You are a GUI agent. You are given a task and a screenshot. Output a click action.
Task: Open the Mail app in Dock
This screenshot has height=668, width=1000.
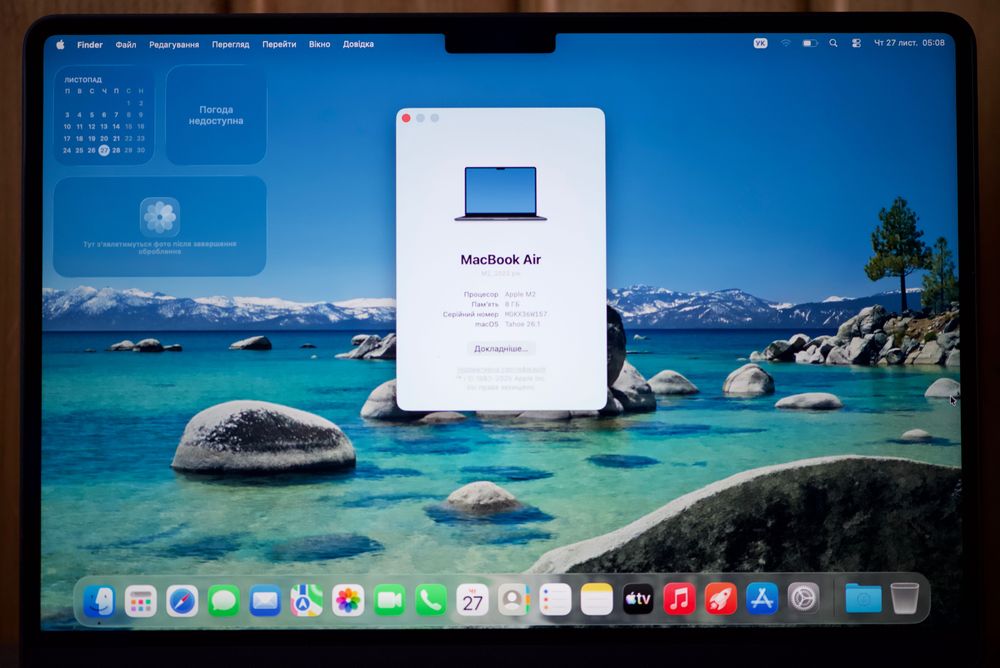coord(265,601)
